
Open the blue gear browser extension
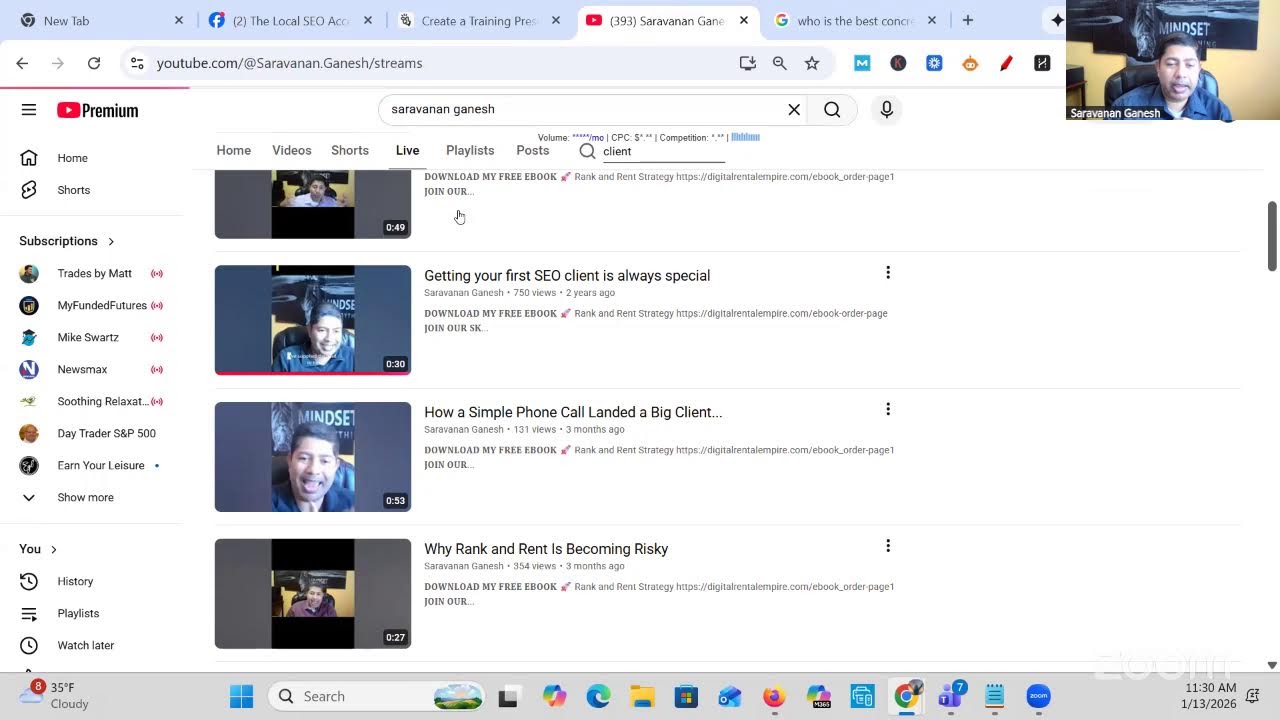(x=934, y=63)
